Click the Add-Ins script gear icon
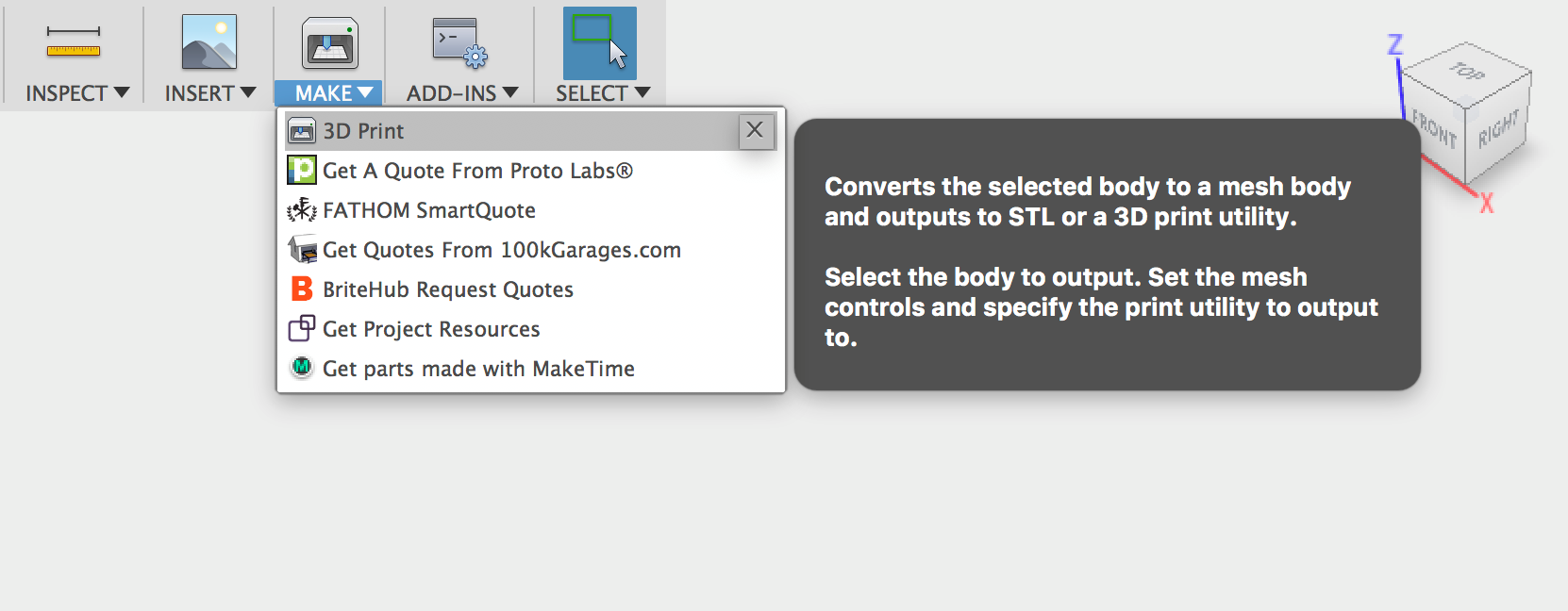Image resolution: width=1568 pixels, height=611 pixels. click(x=459, y=43)
